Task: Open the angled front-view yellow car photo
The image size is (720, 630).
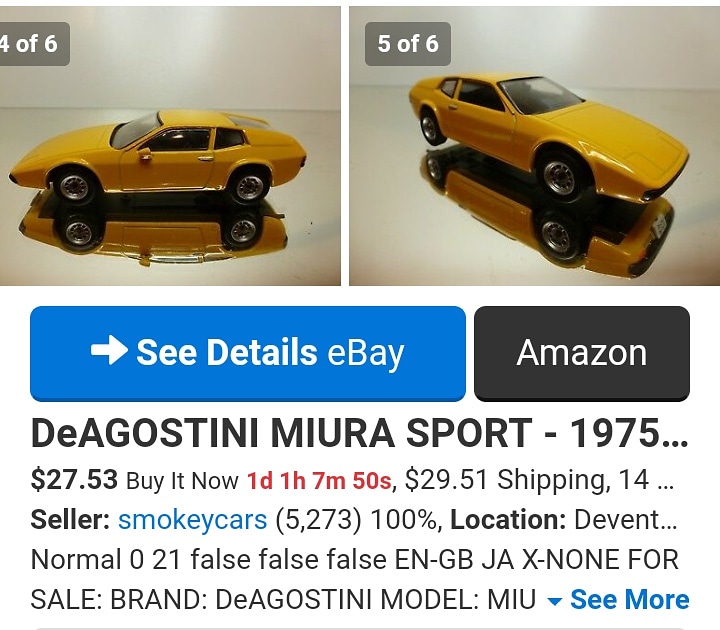Action: point(534,146)
